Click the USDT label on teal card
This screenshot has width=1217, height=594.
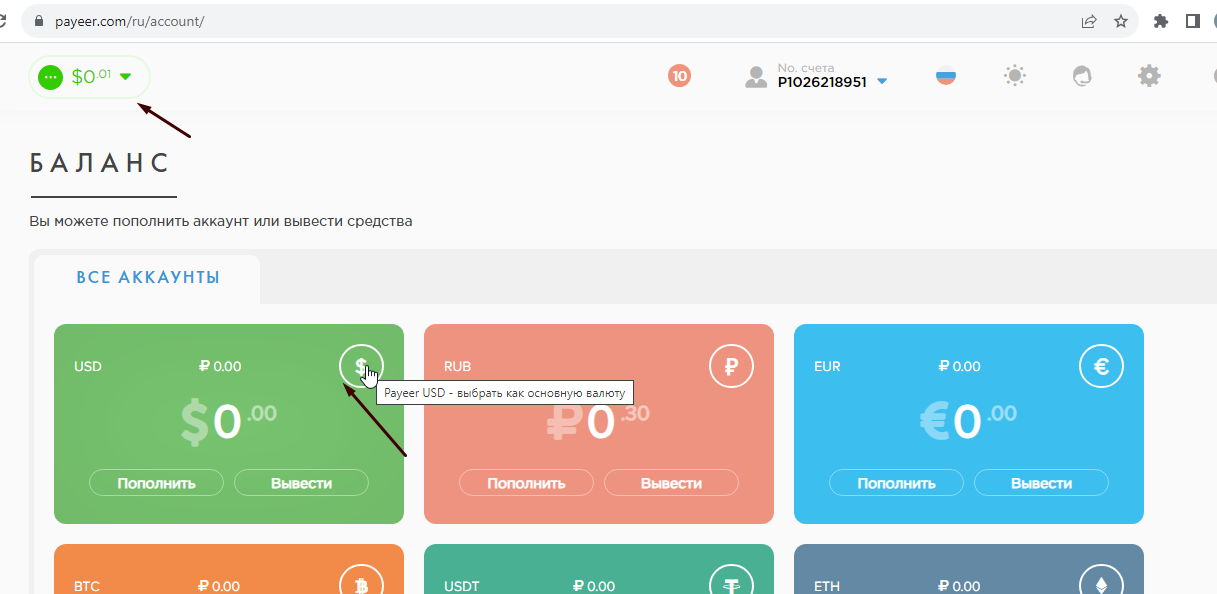tap(463, 586)
